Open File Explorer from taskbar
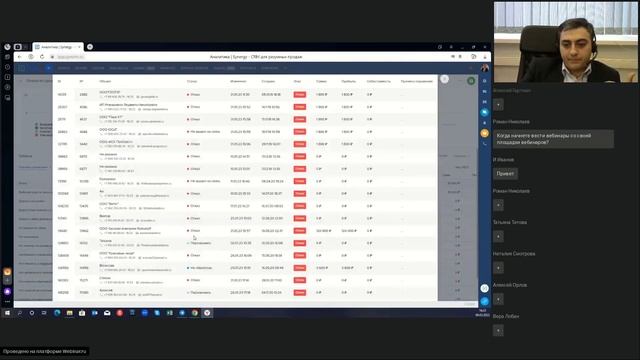This screenshot has width=640, height=360. point(70,313)
